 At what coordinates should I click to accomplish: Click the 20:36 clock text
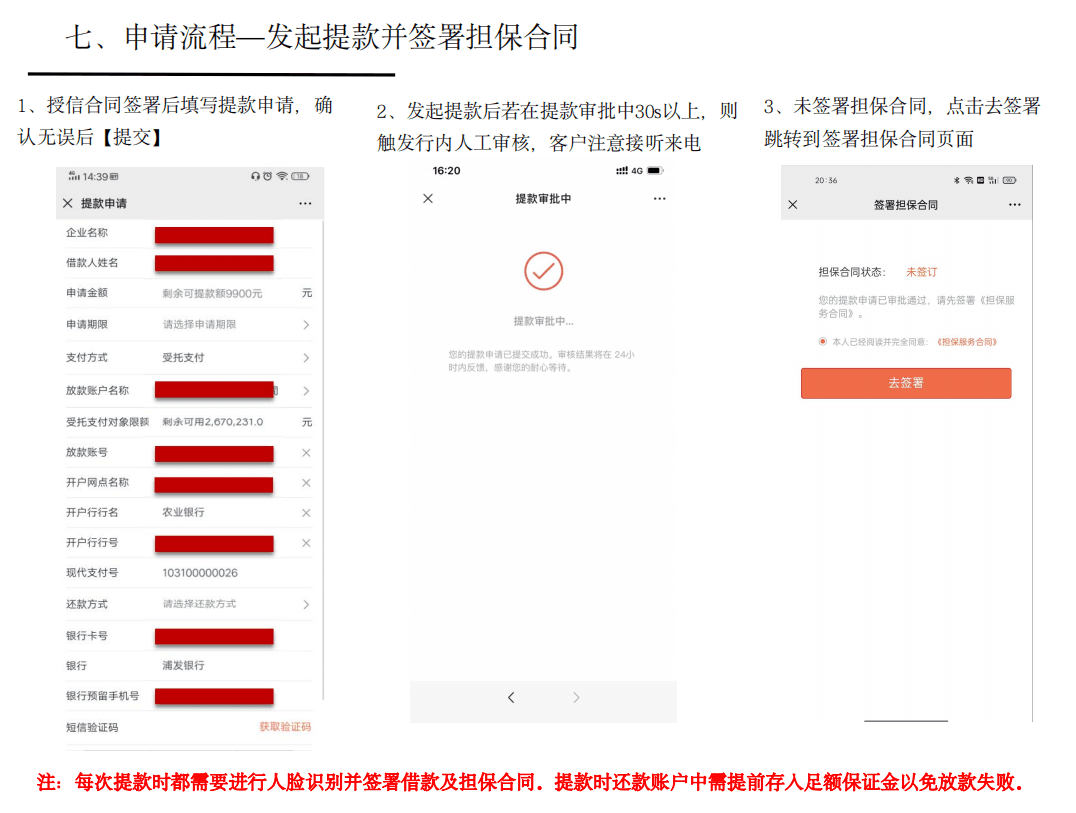[826, 180]
